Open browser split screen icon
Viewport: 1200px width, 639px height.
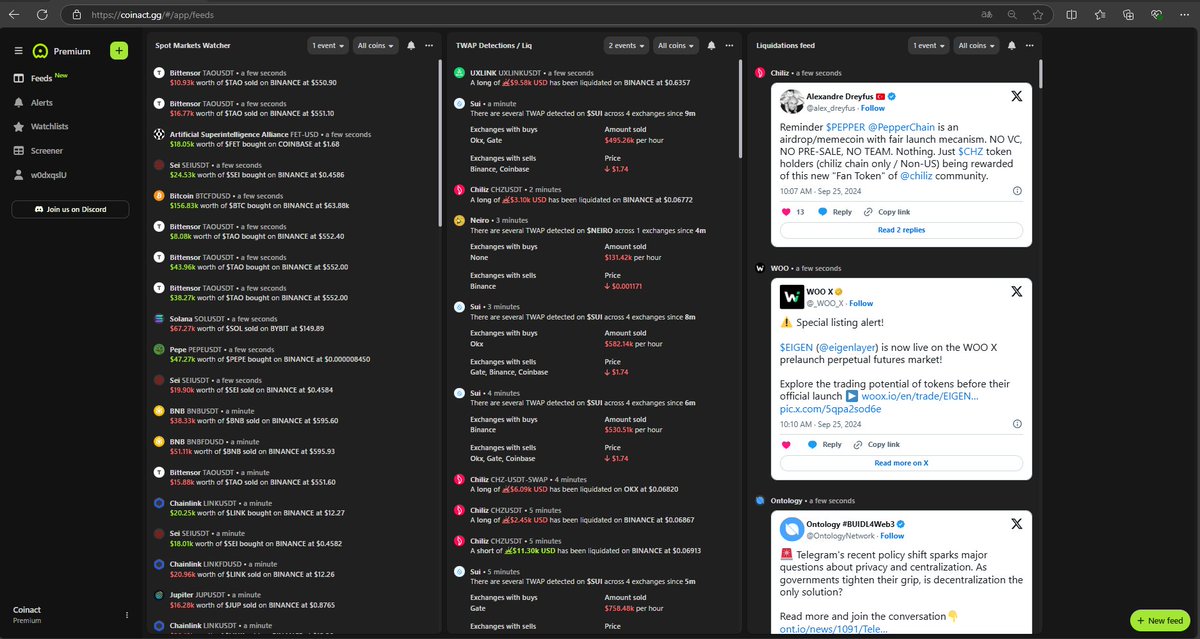tap(1073, 15)
